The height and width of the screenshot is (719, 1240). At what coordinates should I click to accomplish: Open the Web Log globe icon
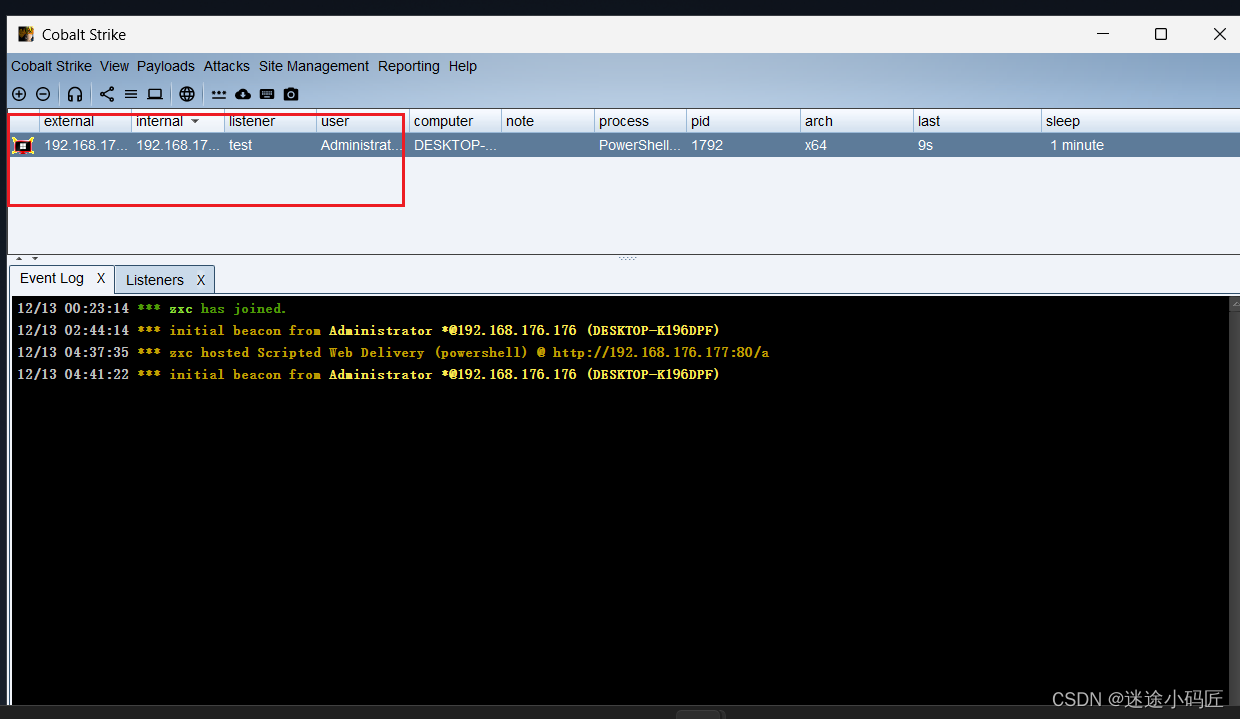[x=187, y=93]
